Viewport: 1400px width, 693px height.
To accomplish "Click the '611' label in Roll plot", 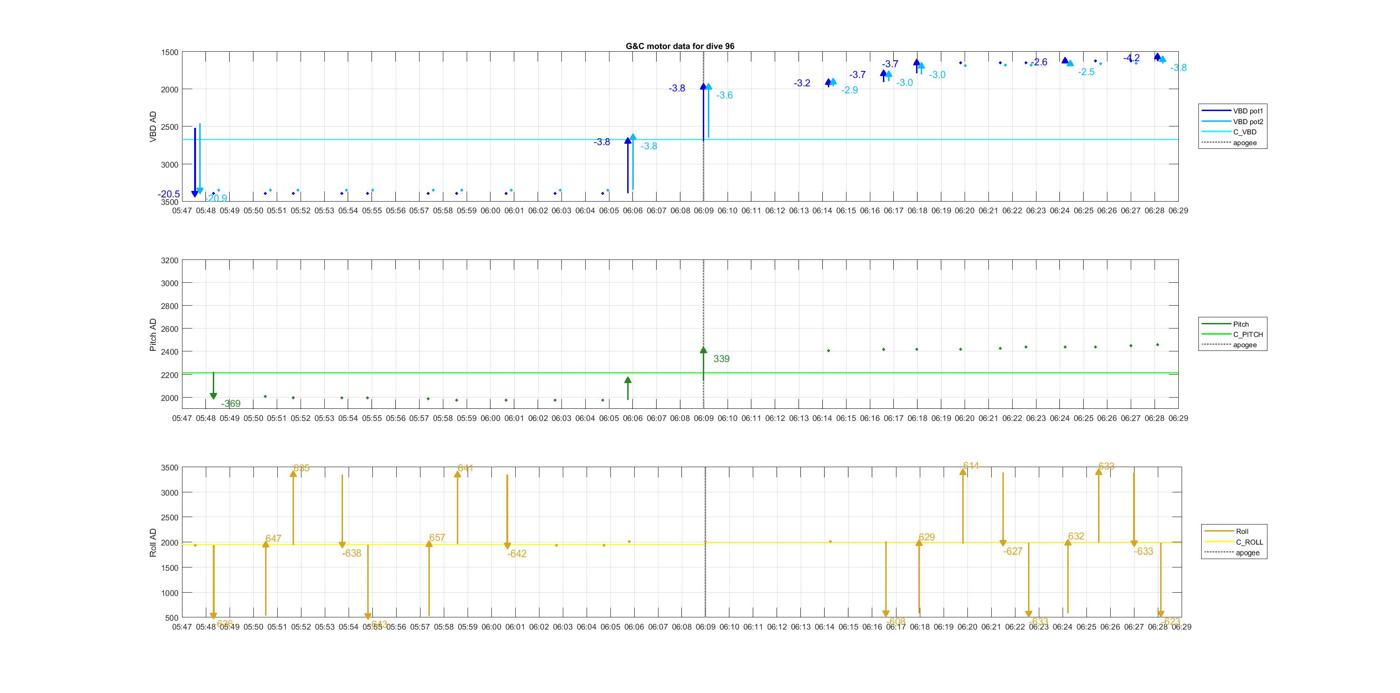I will tap(971, 466).
